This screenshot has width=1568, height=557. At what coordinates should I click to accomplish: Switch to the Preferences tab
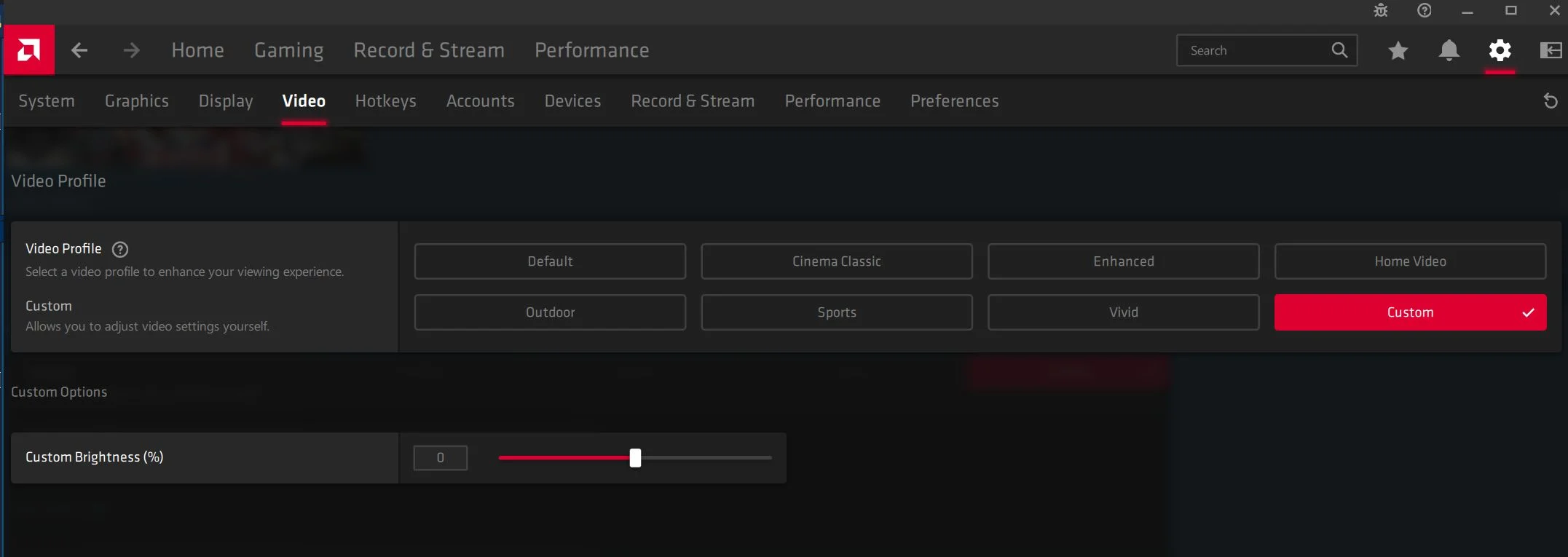955,101
